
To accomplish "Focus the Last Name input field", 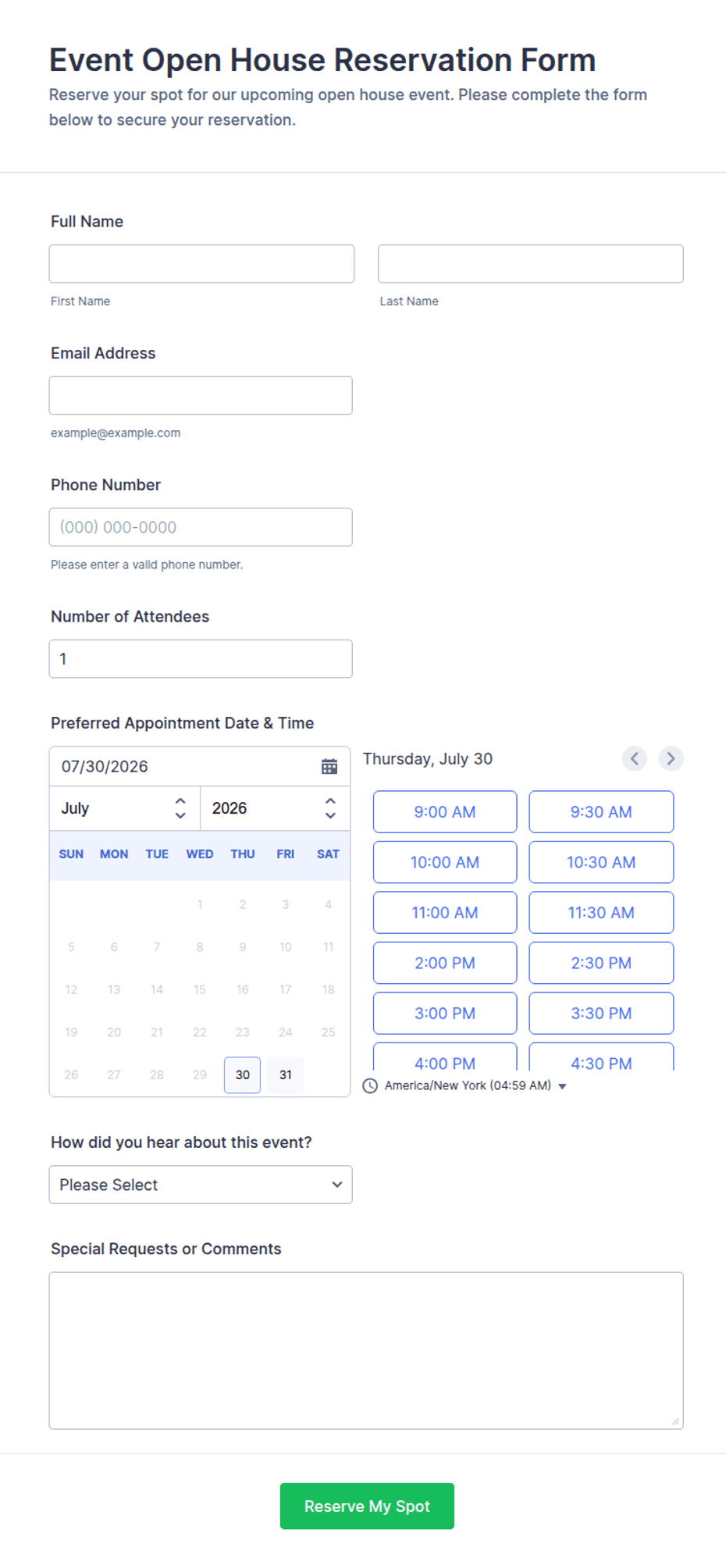I will pos(531,264).
